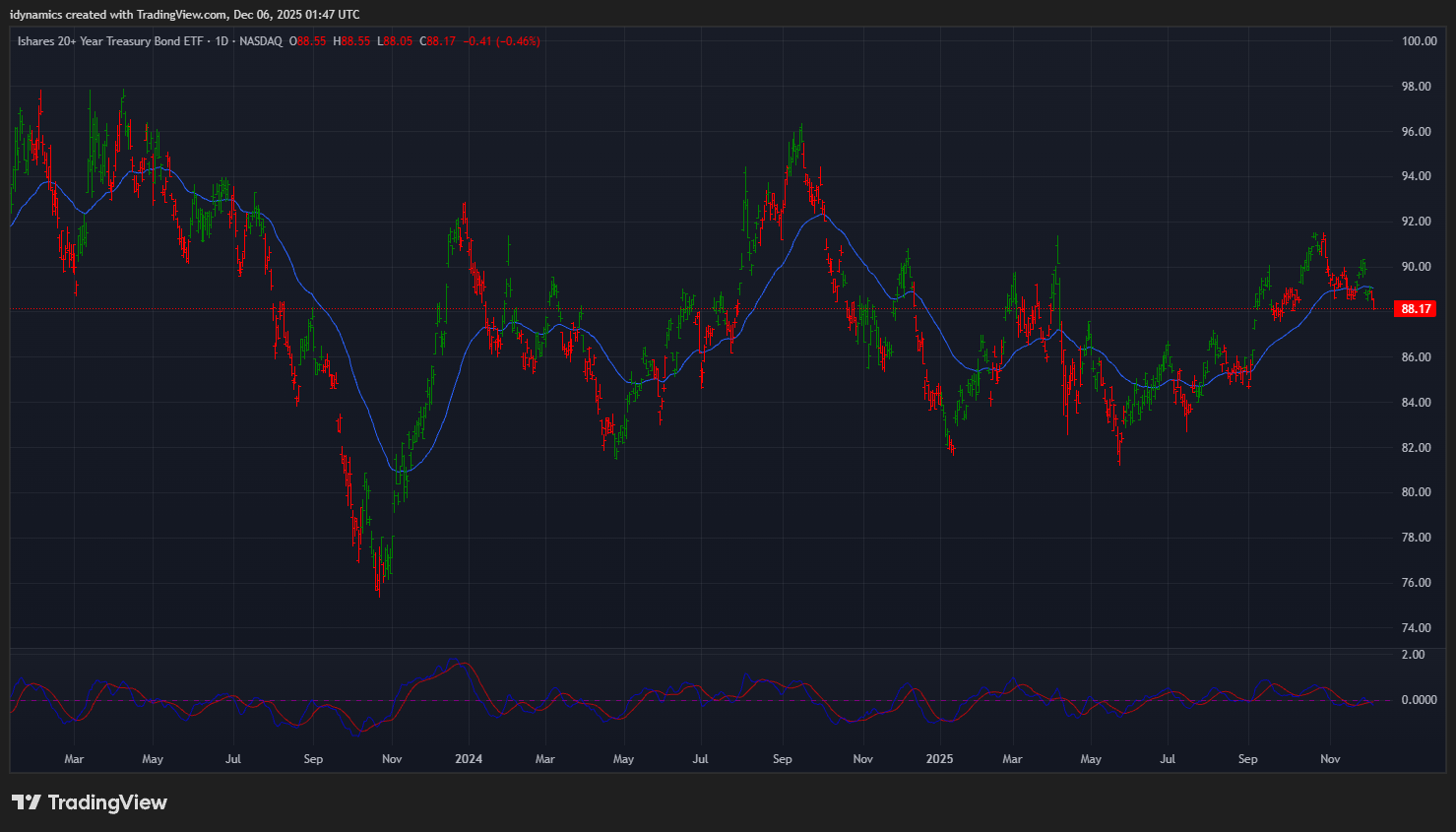Click the 0.0000 oscillator scale label

pos(1419,700)
